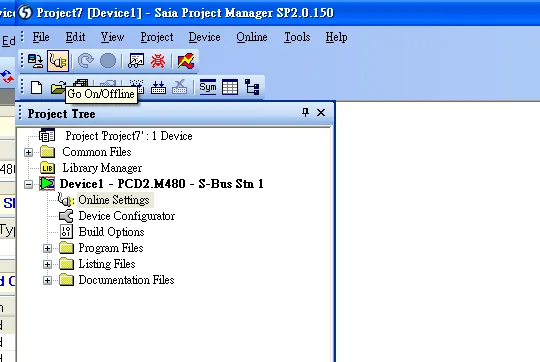
Task: Select Documentation Files in the tree
Action: click(x=126, y=280)
